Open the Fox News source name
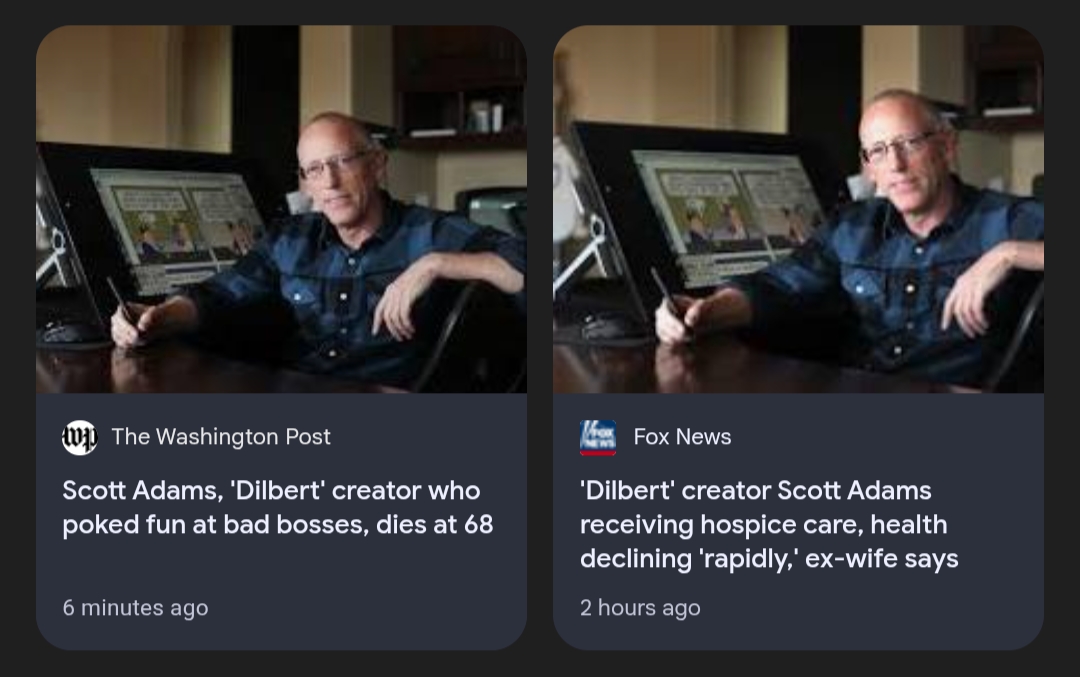The height and width of the screenshot is (677, 1080). click(682, 437)
